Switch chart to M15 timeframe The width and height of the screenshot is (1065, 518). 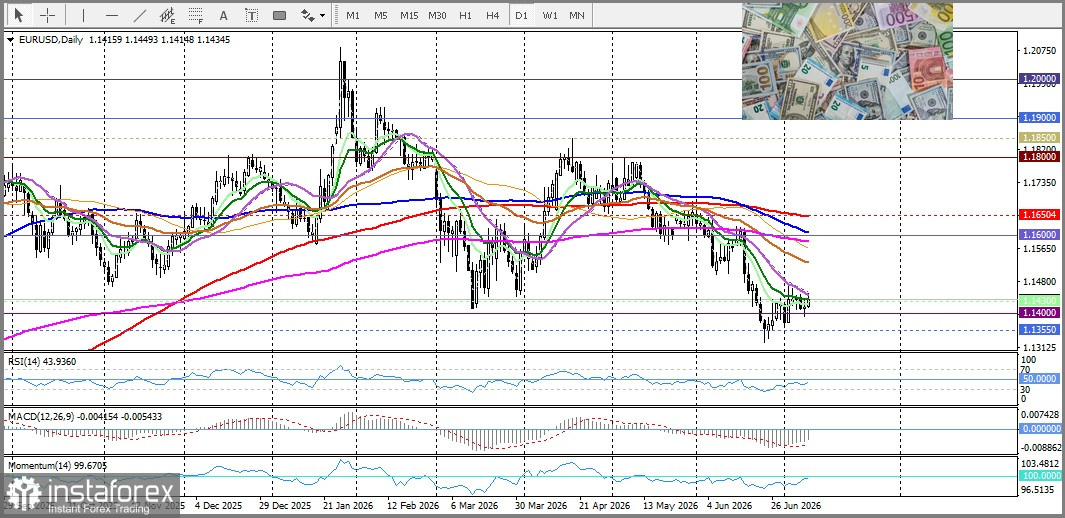click(x=409, y=15)
